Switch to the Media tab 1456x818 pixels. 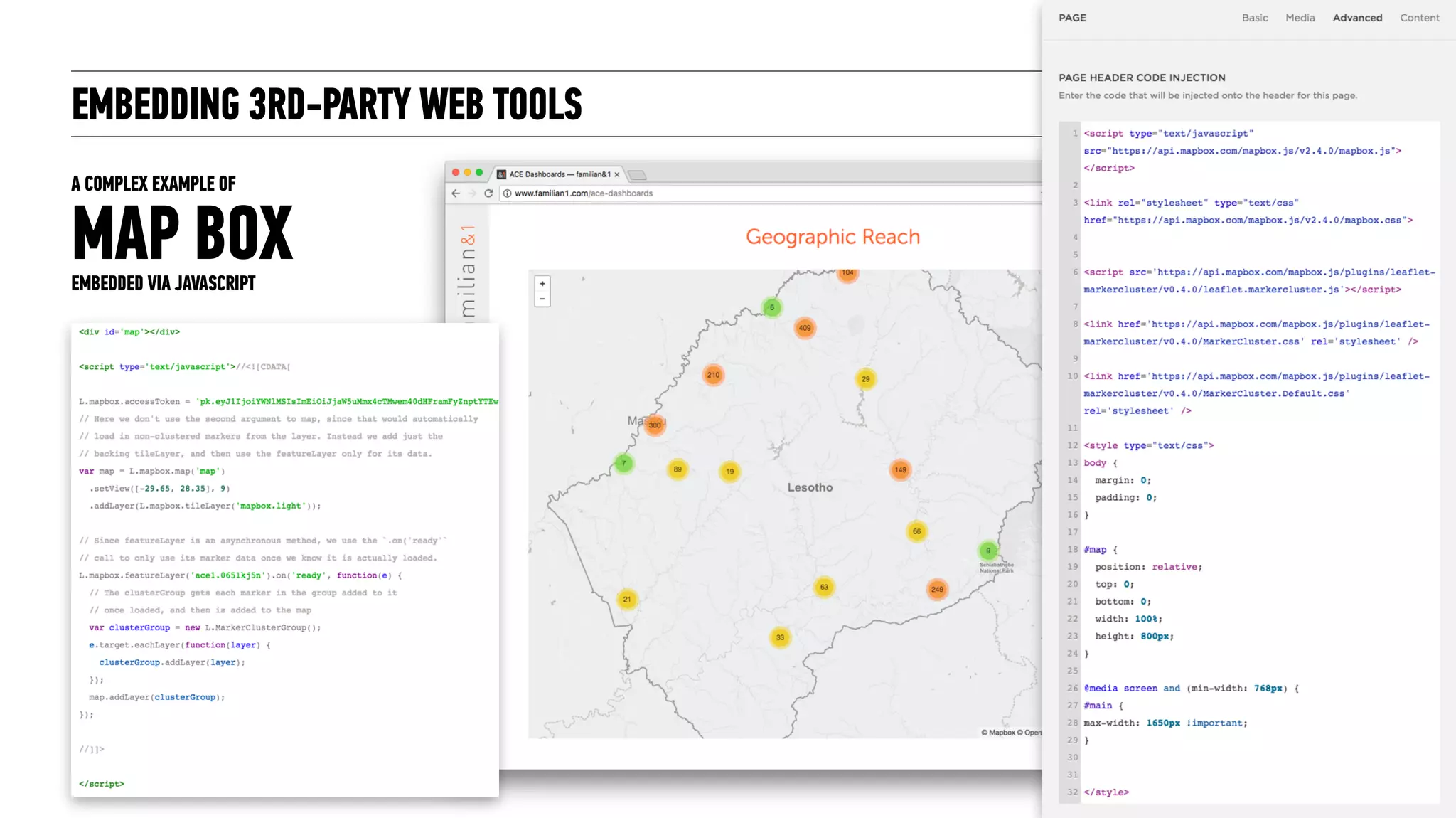point(1300,18)
